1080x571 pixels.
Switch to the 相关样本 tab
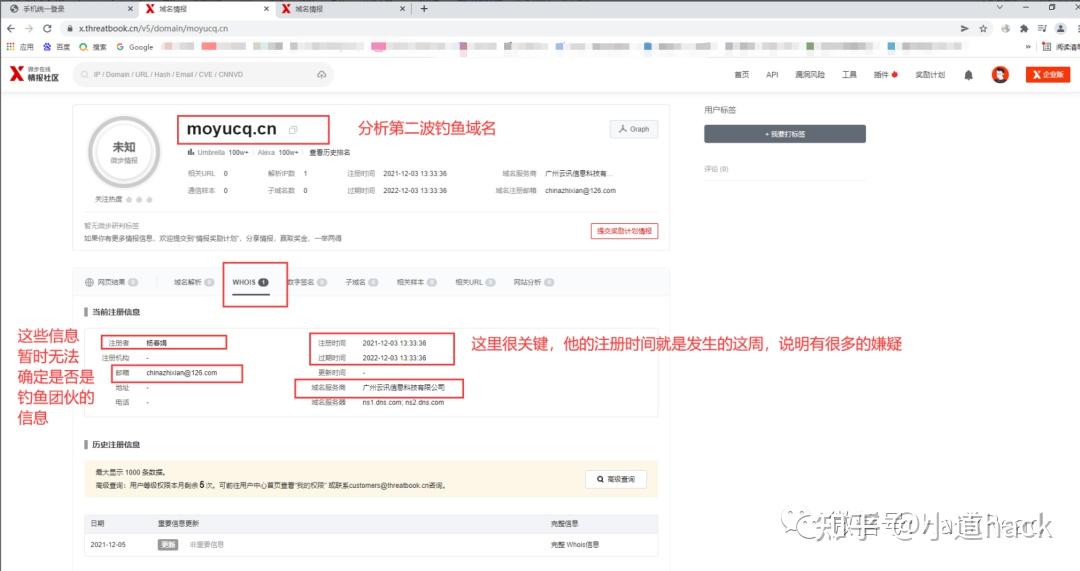417,282
